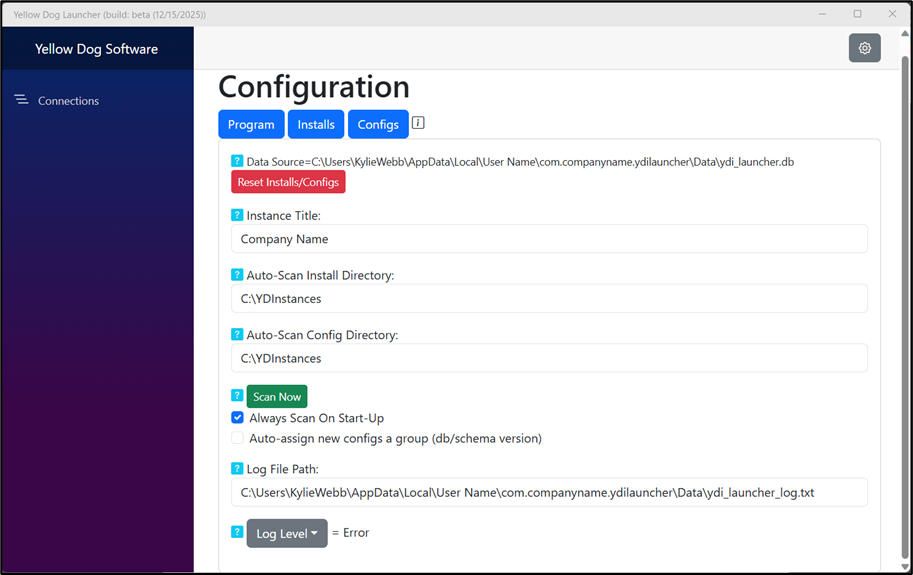This screenshot has width=913, height=575.
Task: Switch to the Program tab
Action: [251, 124]
